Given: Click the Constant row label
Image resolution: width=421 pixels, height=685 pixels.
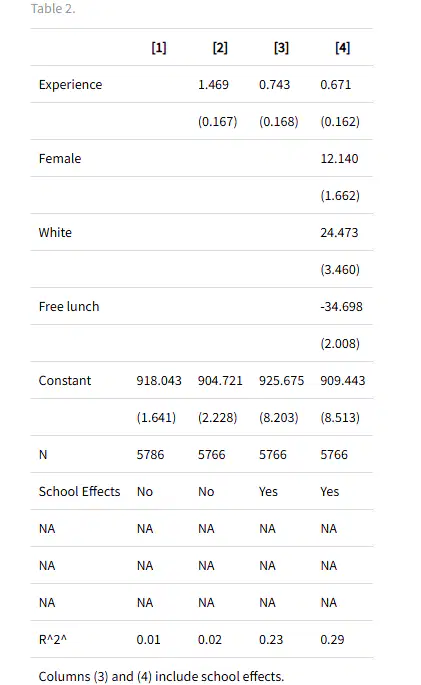Looking at the screenshot, I should click(65, 381).
